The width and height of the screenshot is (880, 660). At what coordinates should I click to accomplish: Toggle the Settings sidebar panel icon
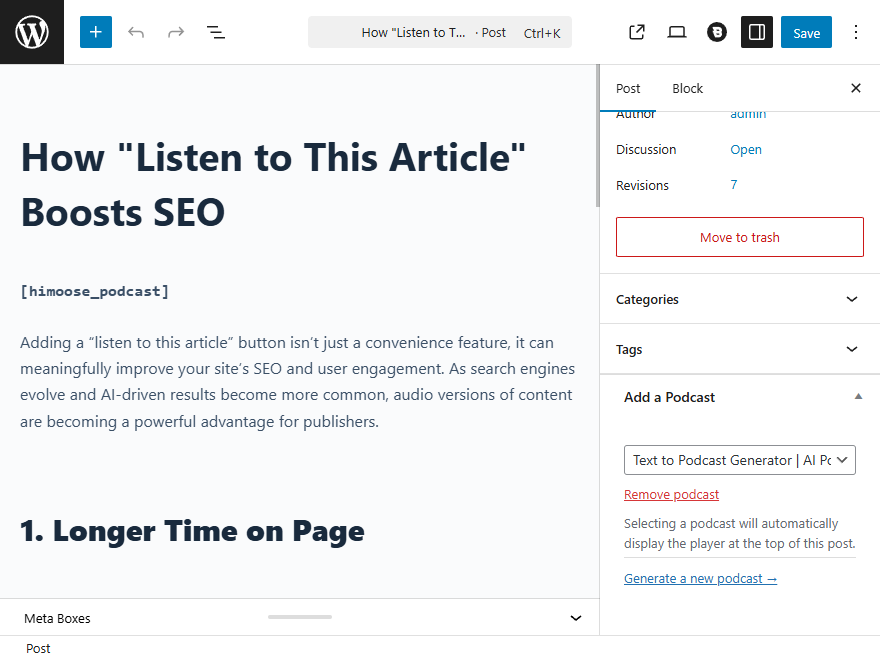tap(757, 31)
